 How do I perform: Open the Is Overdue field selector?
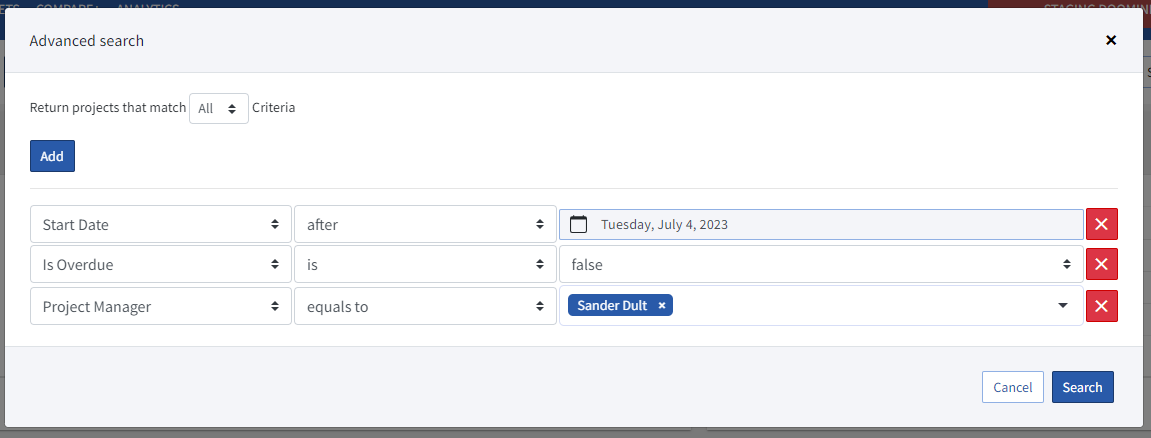pyautogui.click(x=160, y=265)
